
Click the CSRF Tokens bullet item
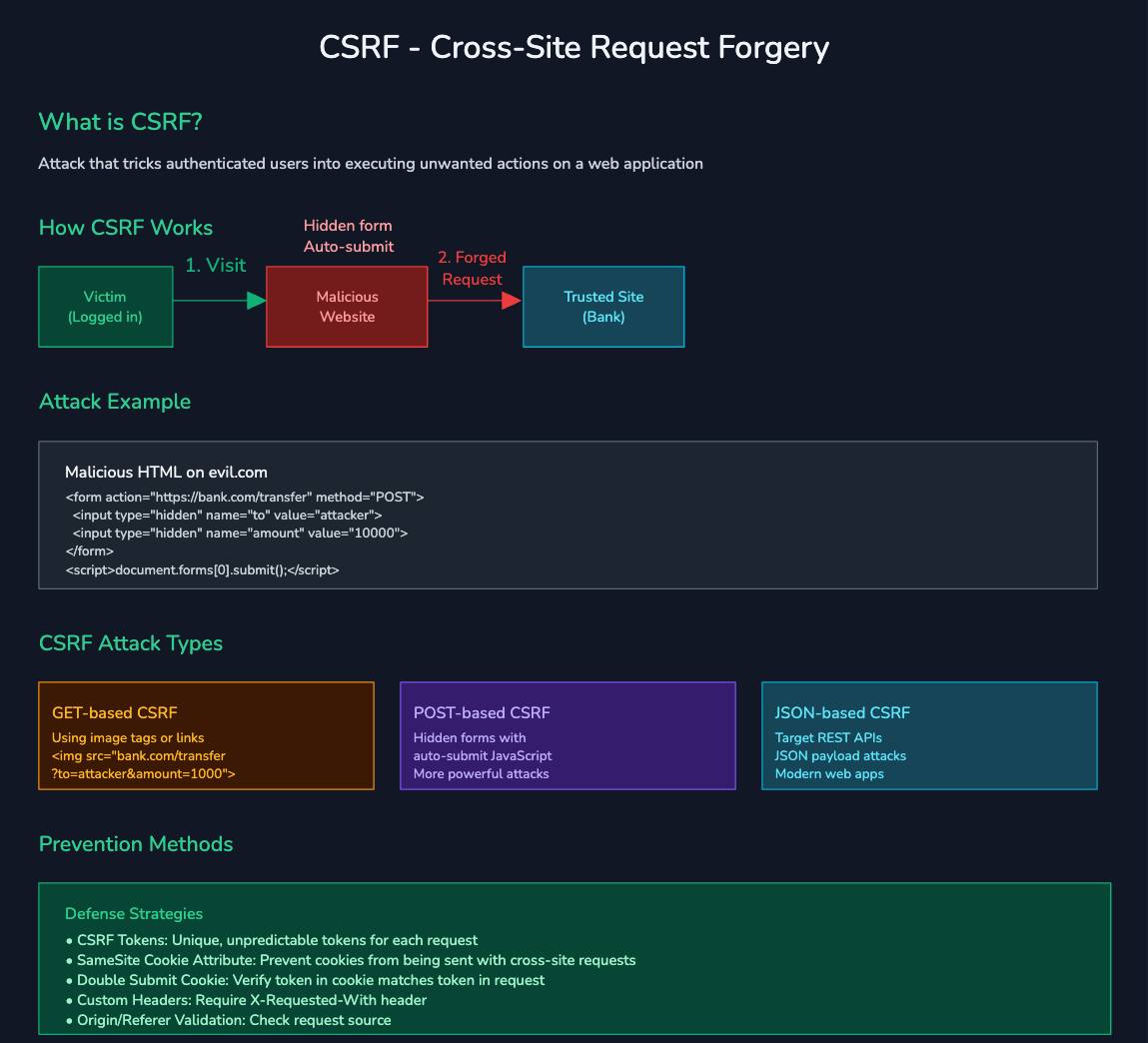coord(277,940)
